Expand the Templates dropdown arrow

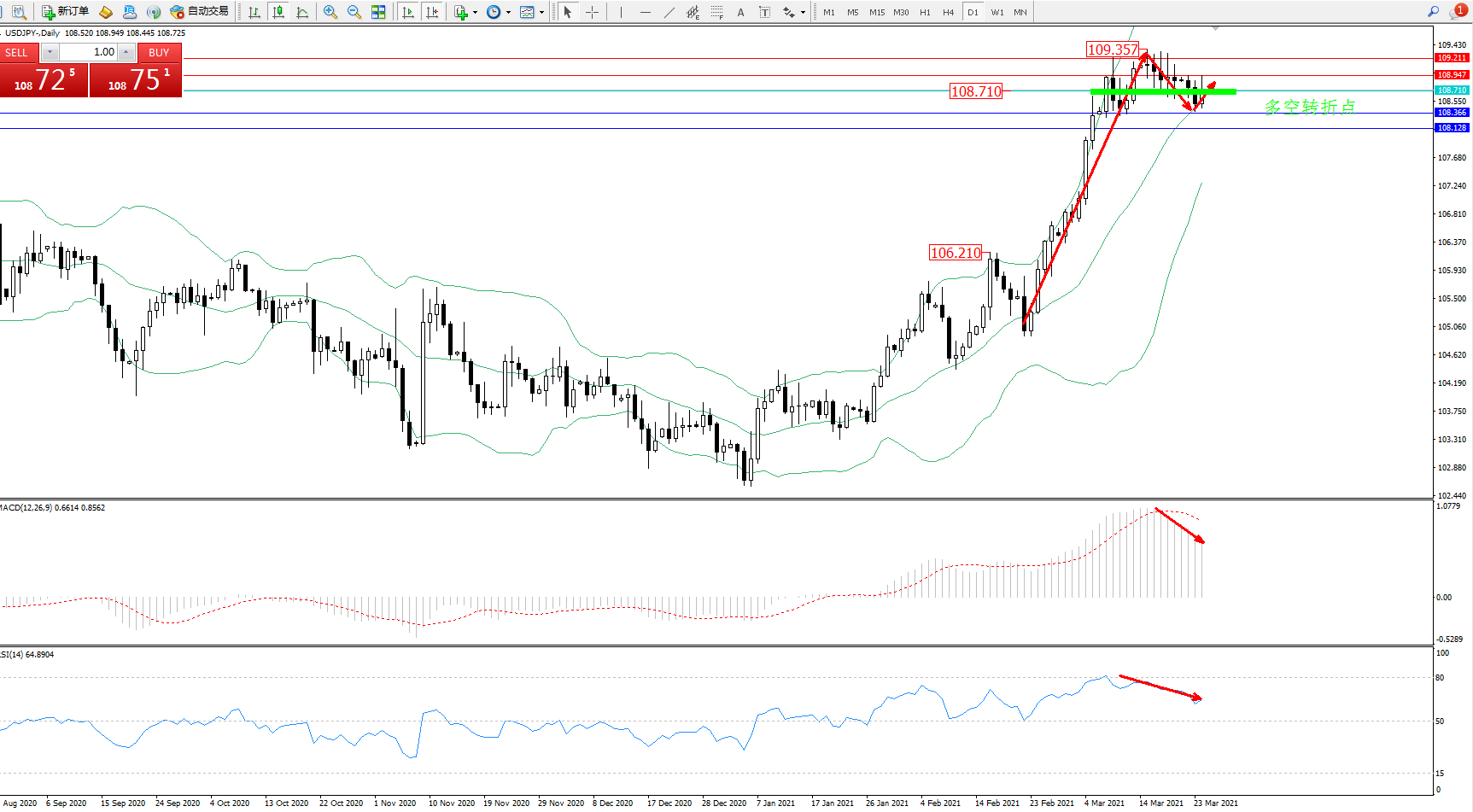point(541,12)
